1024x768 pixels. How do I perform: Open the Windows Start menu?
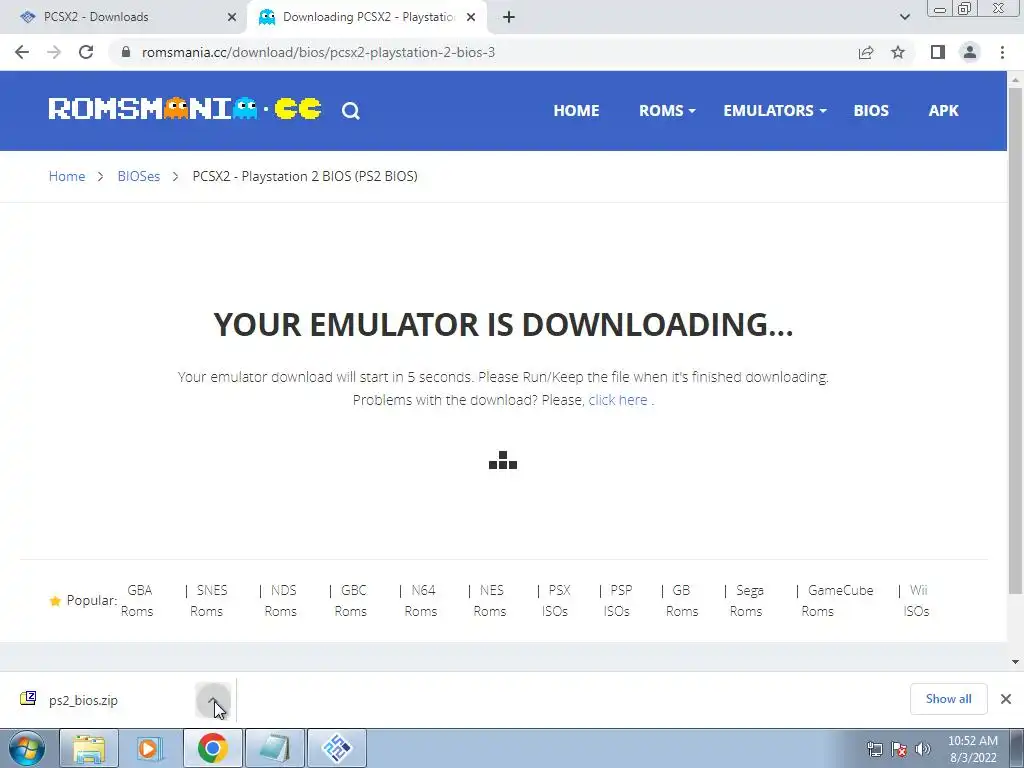(26, 748)
